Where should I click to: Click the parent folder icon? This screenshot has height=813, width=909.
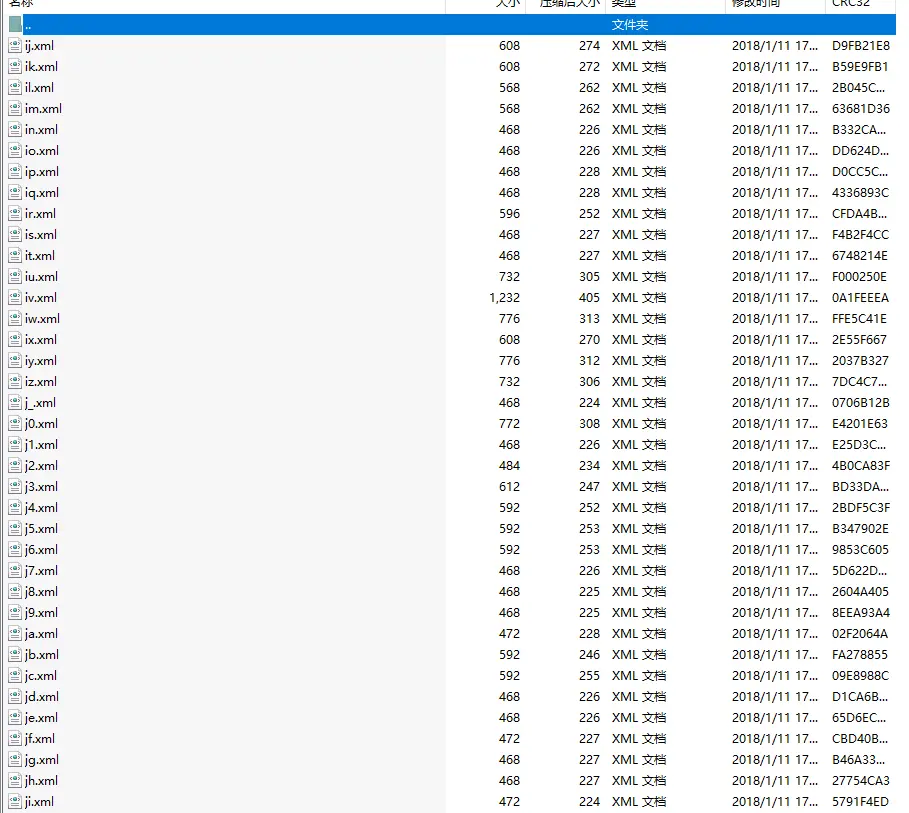pyautogui.click(x=15, y=24)
